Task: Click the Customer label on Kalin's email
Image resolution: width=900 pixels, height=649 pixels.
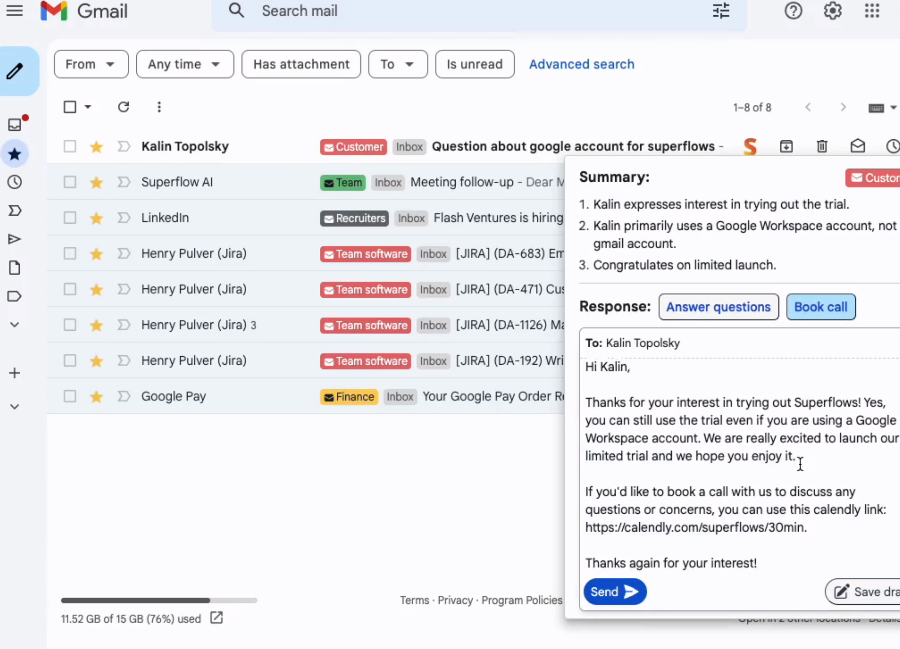Action: click(x=354, y=147)
